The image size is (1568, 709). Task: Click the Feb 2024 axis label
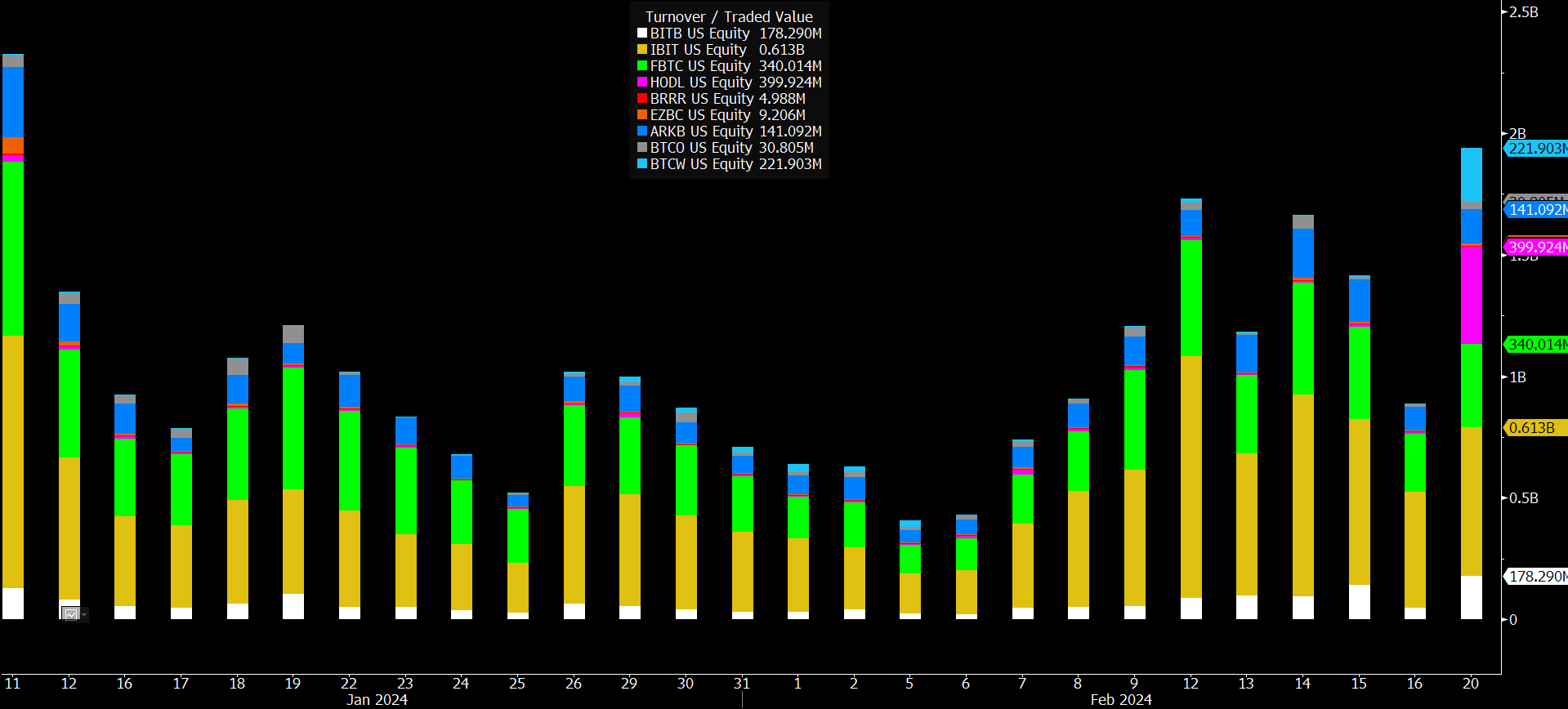[1120, 699]
